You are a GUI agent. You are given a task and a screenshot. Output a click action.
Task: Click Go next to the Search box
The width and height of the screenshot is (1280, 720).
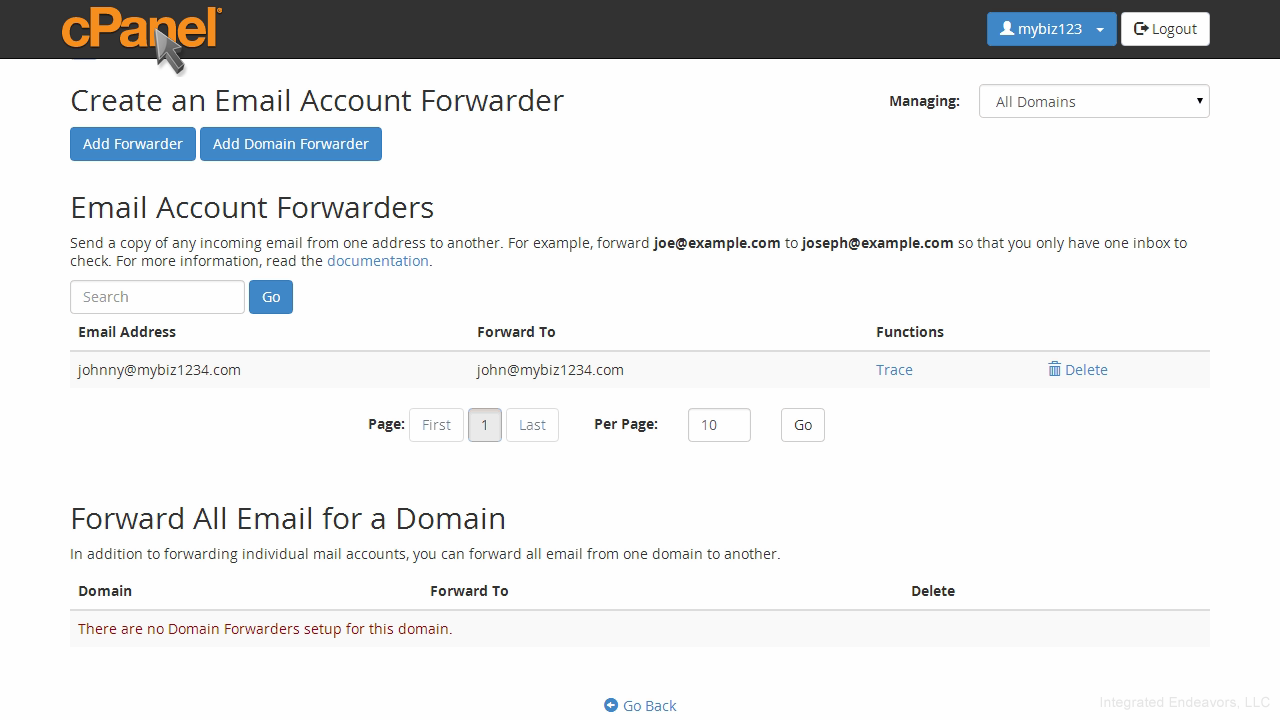pos(271,297)
